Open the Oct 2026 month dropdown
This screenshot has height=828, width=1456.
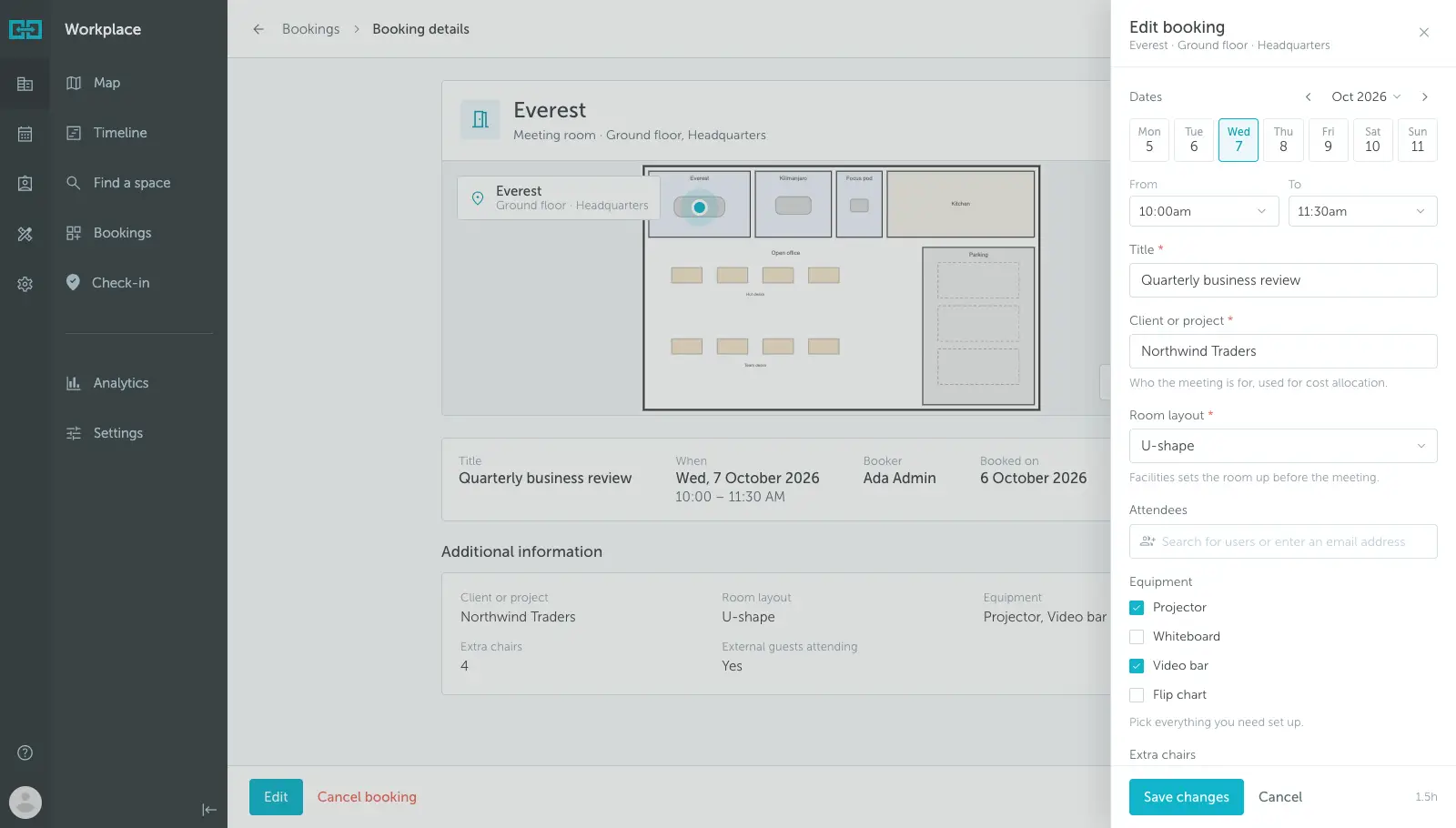click(1366, 96)
